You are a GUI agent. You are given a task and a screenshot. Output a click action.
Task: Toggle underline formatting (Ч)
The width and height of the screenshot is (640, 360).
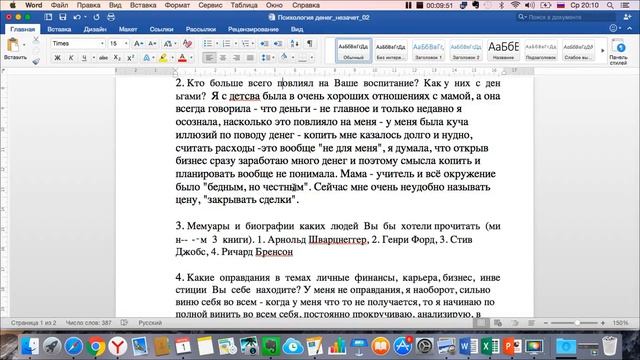(84, 58)
